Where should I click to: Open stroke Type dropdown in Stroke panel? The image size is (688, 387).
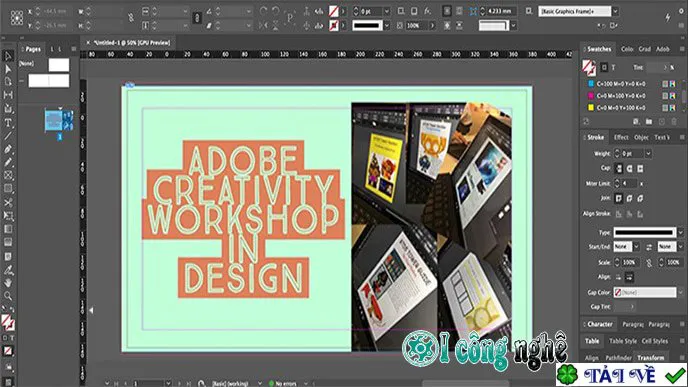tap(681, 232)
